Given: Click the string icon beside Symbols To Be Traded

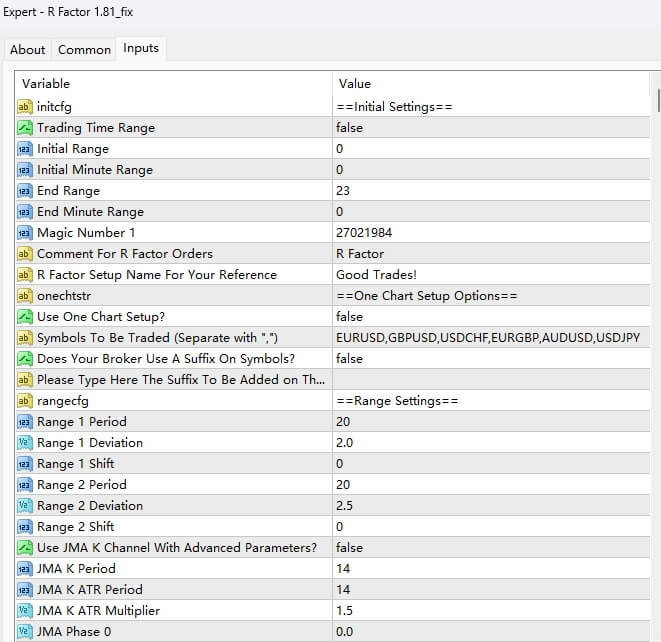Looking at the screenshot, I should (x=24, y=338).
